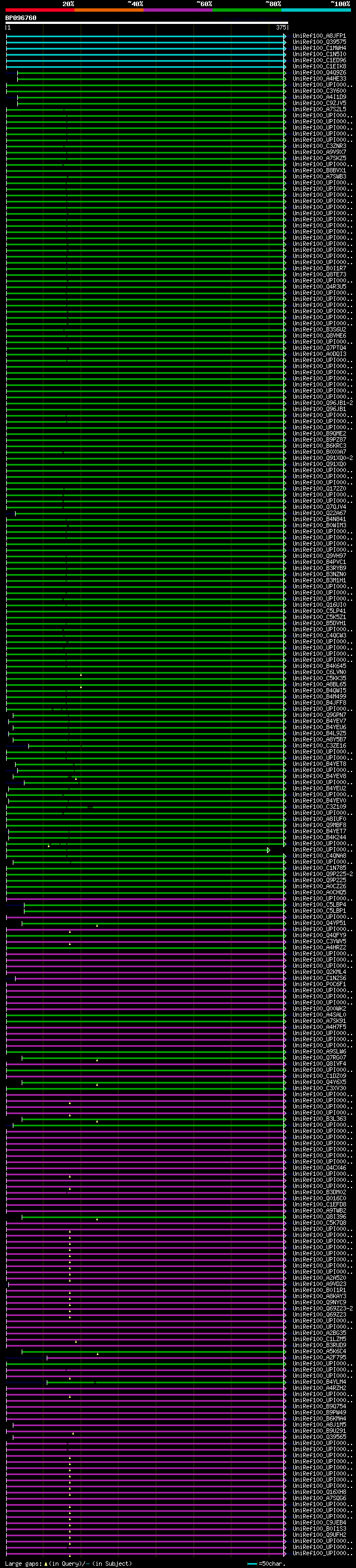Select hit UniRef100_B9PW49
Viewport: 356px width, 1568px height.
pos(319,1412)
